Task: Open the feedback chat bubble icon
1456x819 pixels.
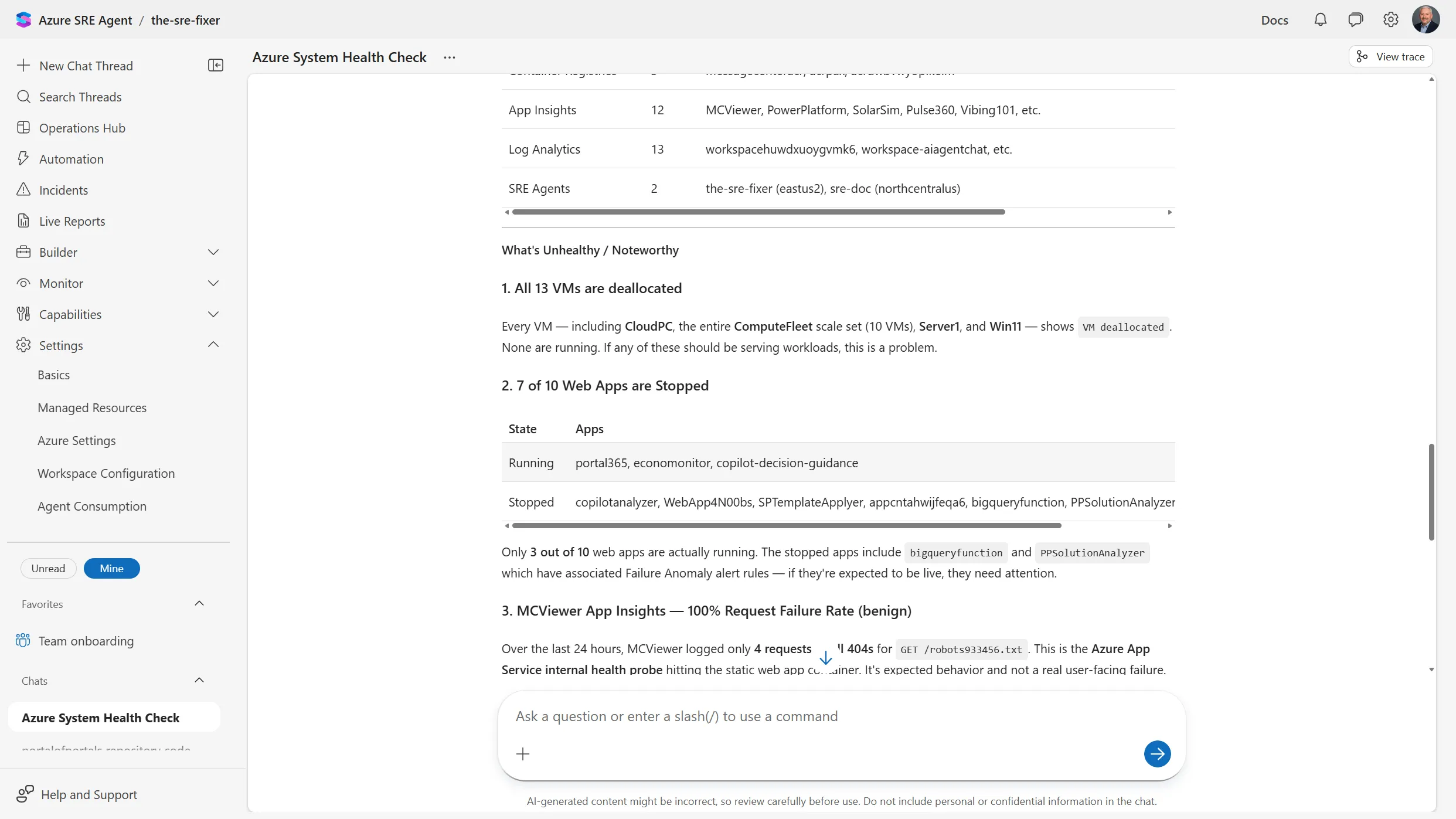Action: click(1355, 20)
